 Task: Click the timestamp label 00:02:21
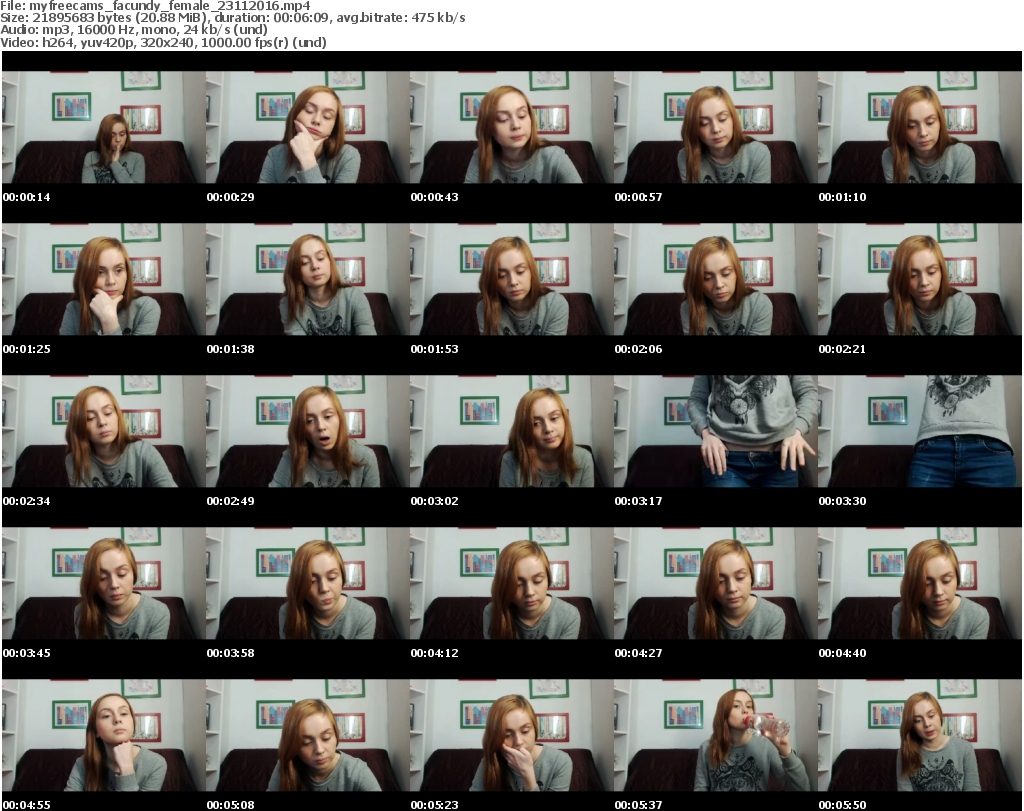point(842,349)
